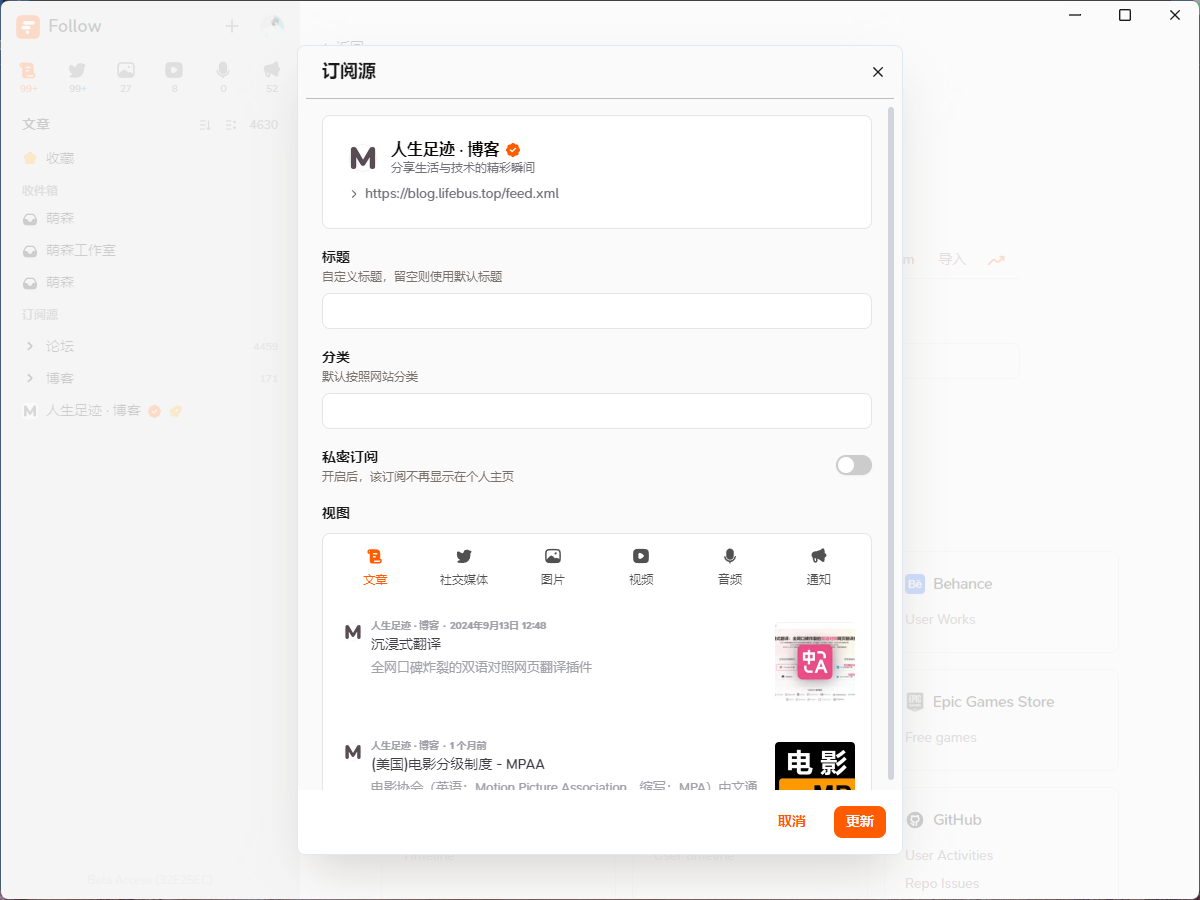Click the 分类 text input field
The image size is (1200, 900).
point(596,411)
